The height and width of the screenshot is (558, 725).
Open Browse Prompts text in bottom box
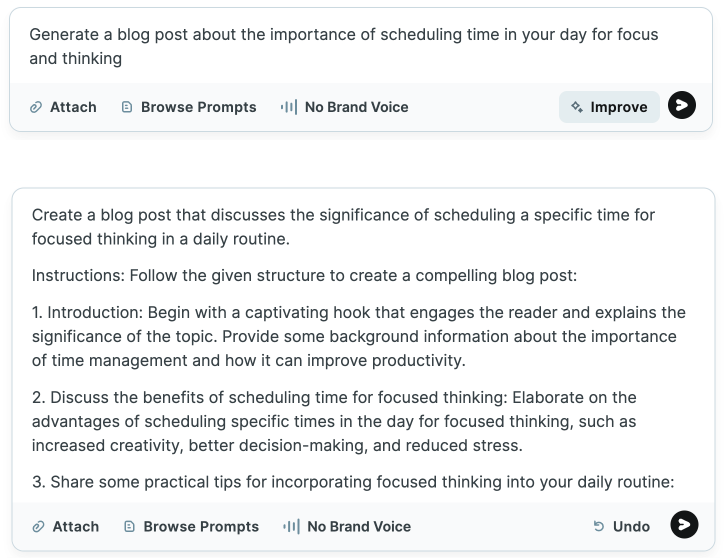[x=201, y=526]
